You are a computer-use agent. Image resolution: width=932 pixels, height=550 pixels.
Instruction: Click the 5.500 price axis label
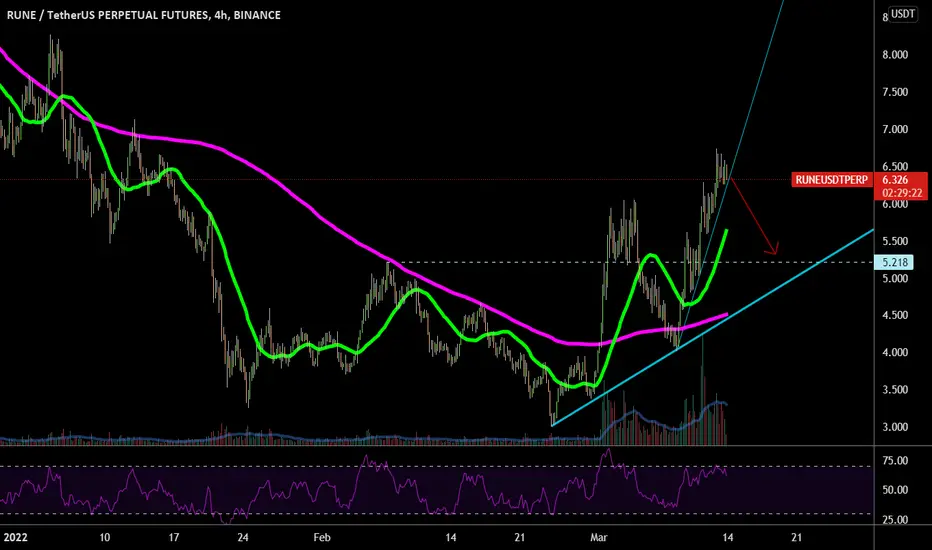click(x=895, y=241)
